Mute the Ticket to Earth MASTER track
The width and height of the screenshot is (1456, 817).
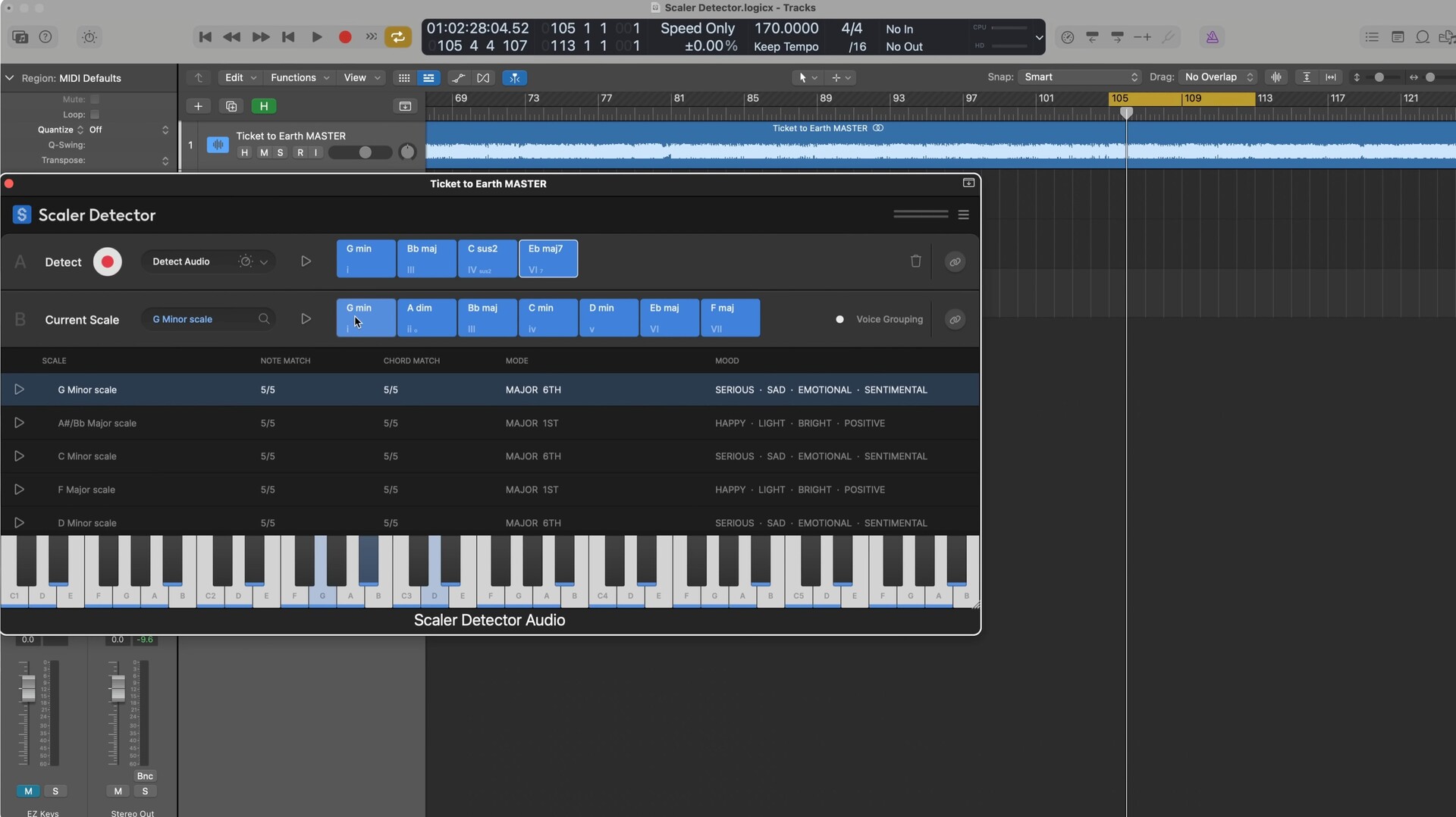point(263,152)
